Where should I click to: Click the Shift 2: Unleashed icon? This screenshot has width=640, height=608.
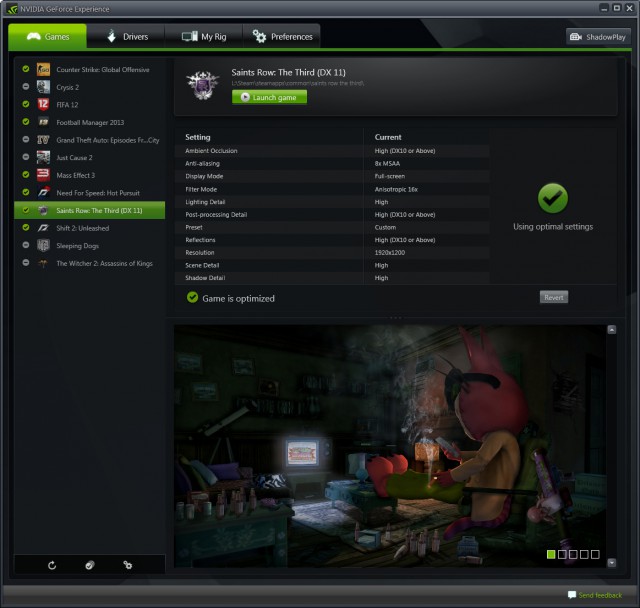click(43, 228)
